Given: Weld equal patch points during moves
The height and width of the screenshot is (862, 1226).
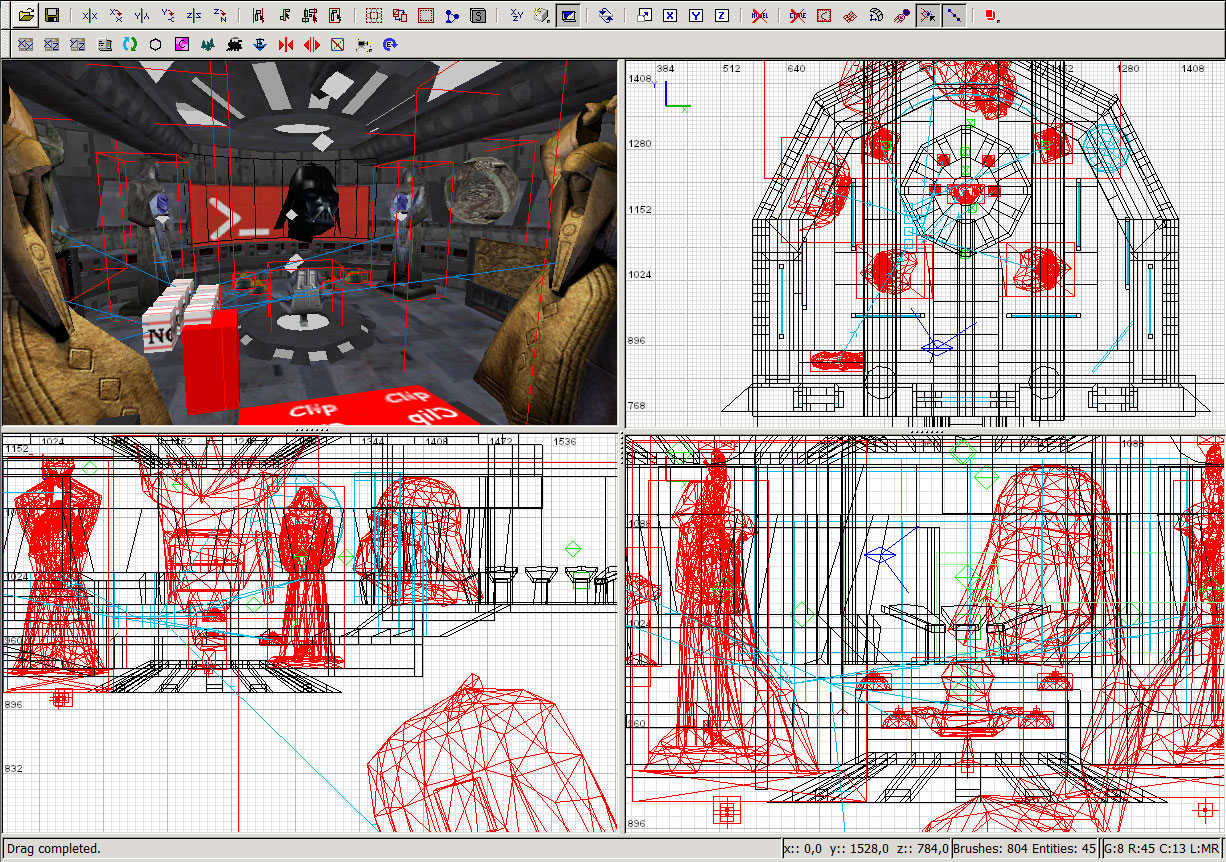Looking at the screenshot, I should click(902, 15).
